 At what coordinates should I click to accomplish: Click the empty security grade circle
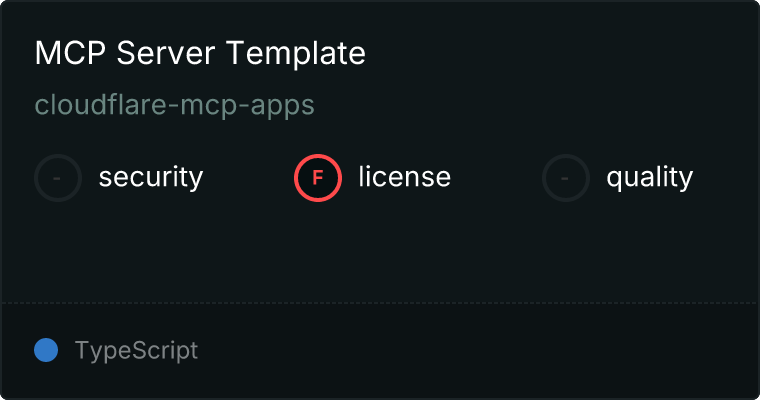tap(58, 178)
